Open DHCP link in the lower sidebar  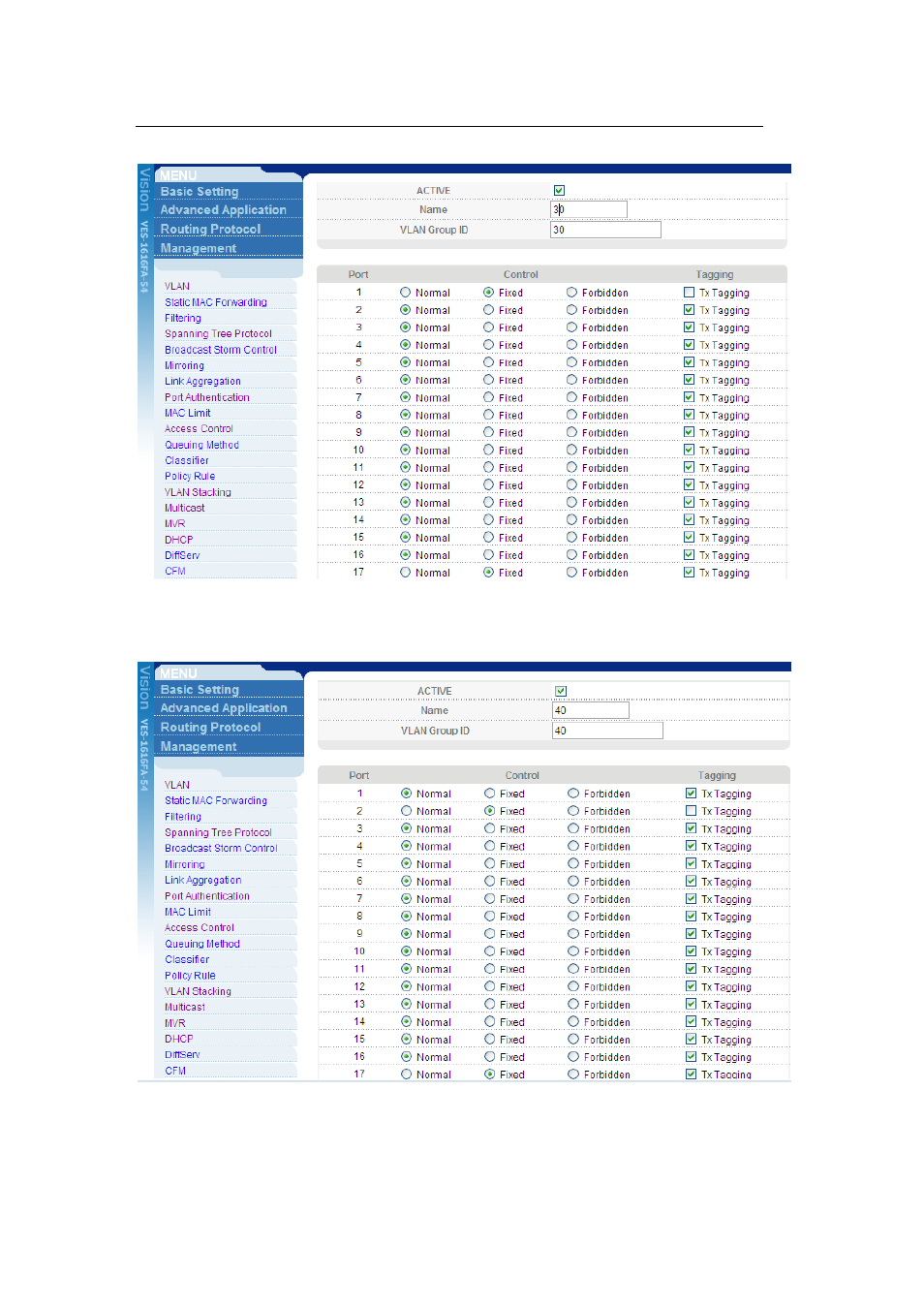pos(178,1039)
